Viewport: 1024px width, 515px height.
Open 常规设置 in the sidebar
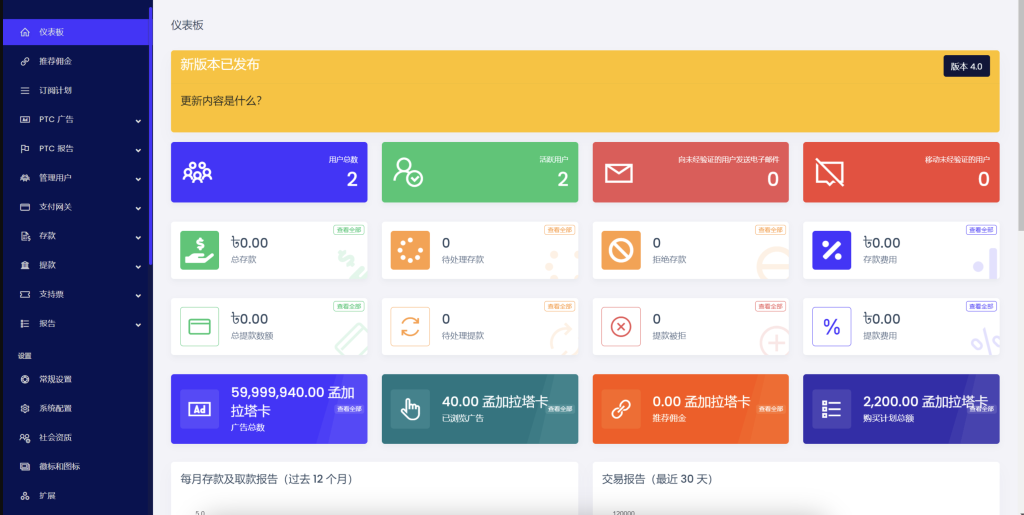tap(55, 379)
